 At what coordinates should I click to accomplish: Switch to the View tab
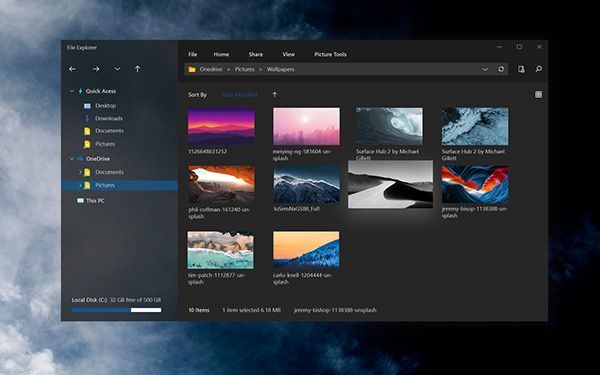[289, 54]
